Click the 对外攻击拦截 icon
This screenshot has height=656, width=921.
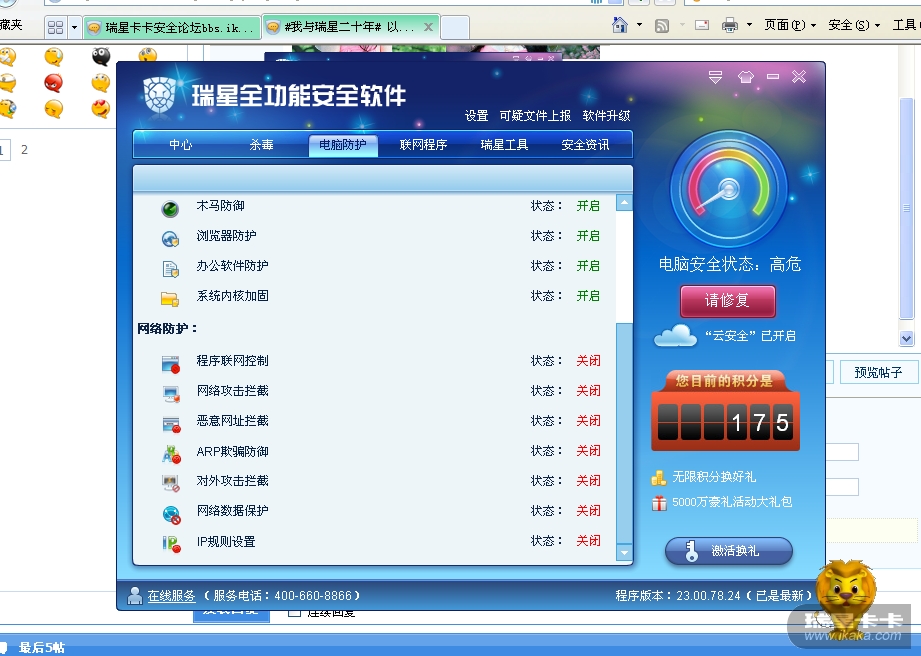tap(171, 483)
